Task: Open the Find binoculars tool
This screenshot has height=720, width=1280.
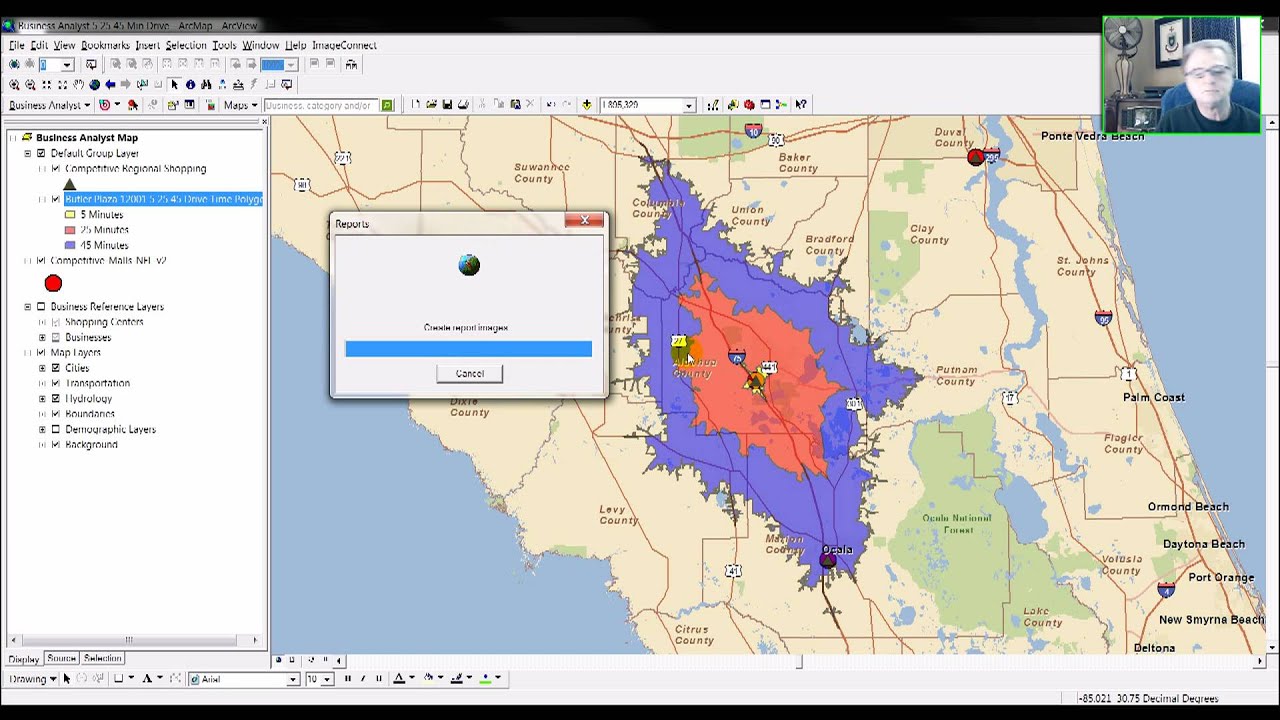Action: coord(206,85)
